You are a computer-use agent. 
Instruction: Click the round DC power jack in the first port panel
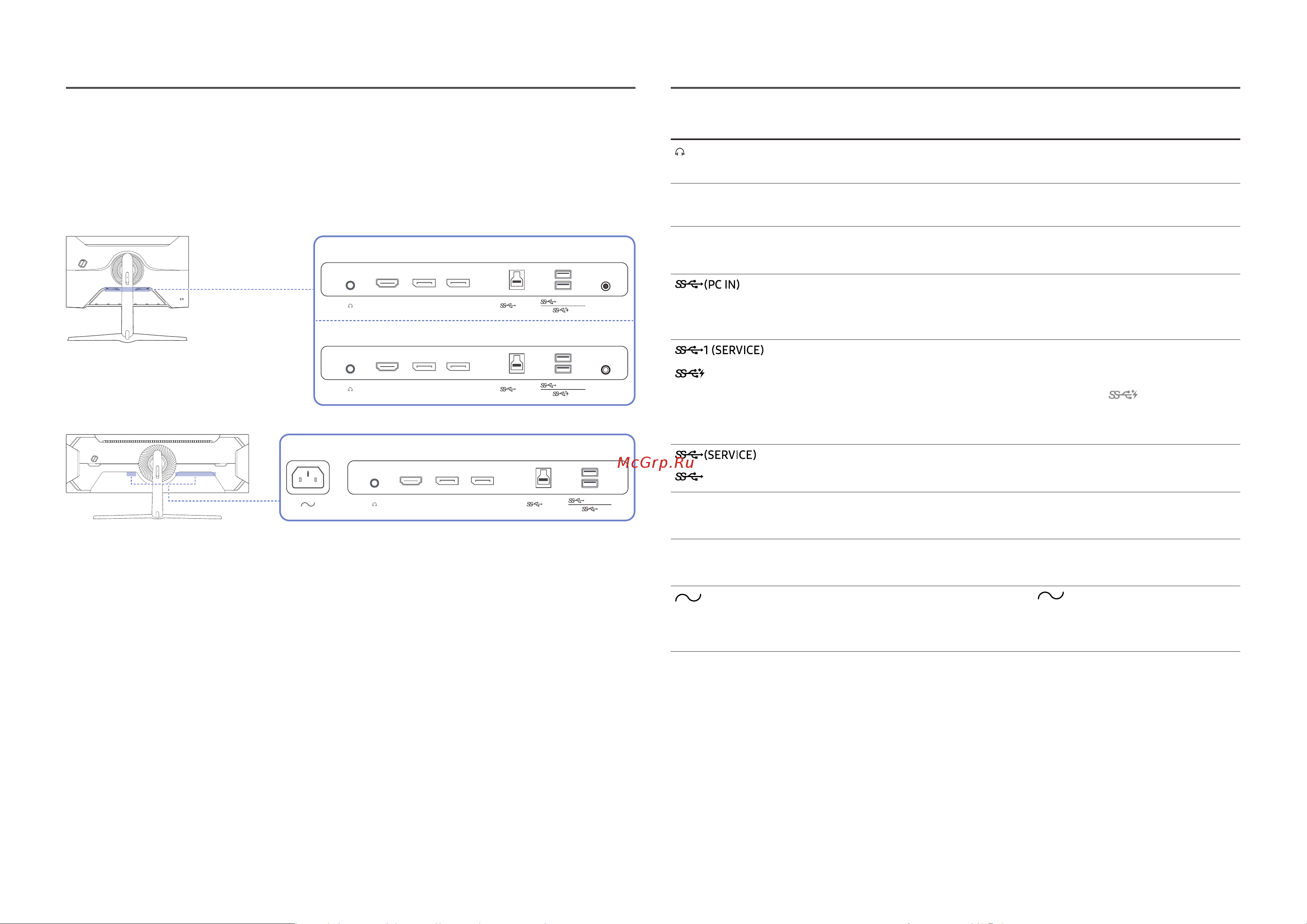606,286
